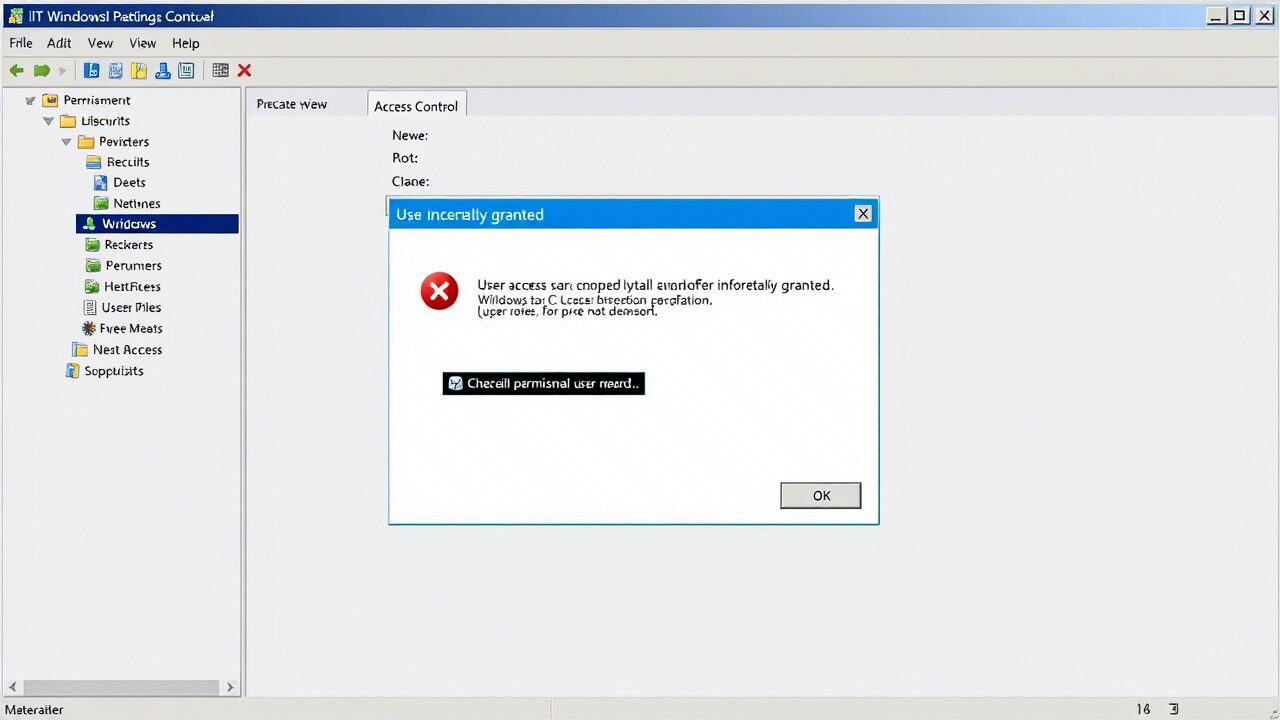Click the horizontal scrollbar thumb in tree pane
This screenshot has width=1280, height=720.
click(121, 688)
